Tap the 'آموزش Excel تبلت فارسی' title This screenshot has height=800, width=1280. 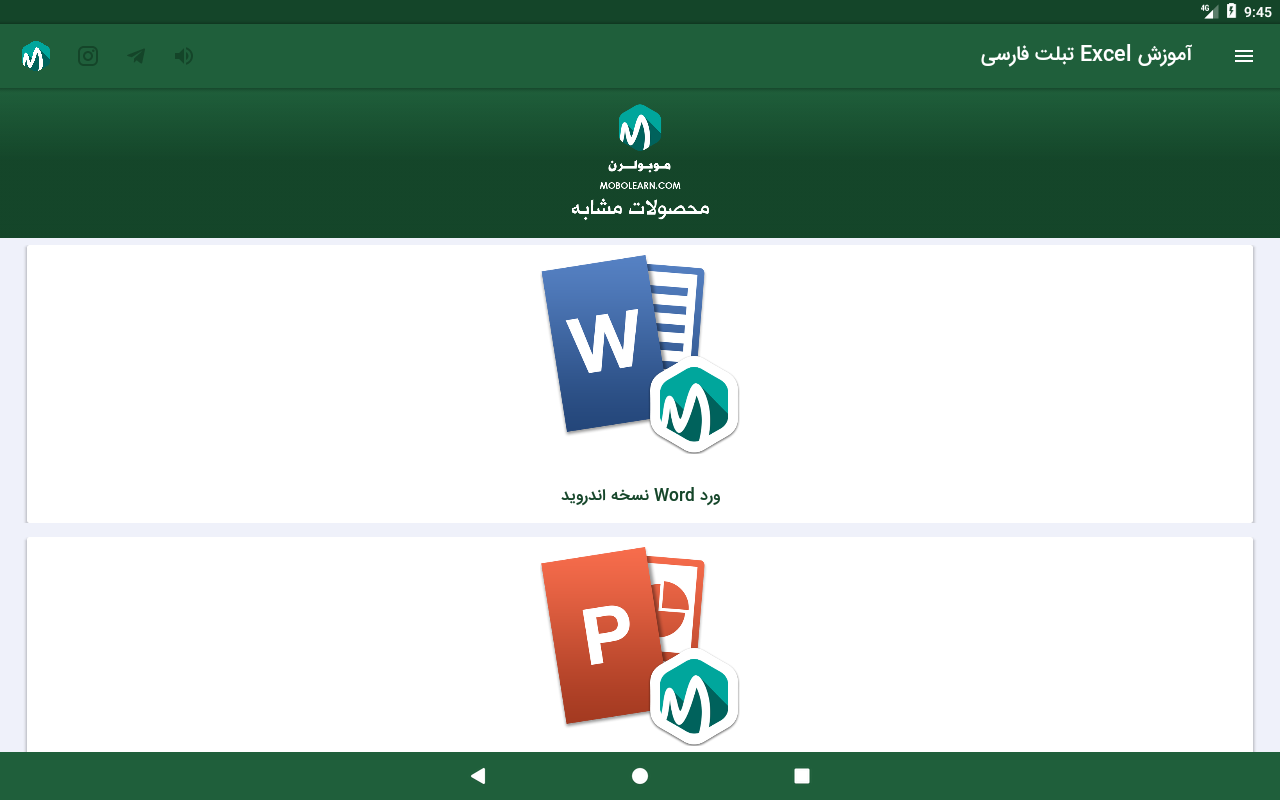pos(1086,55)
